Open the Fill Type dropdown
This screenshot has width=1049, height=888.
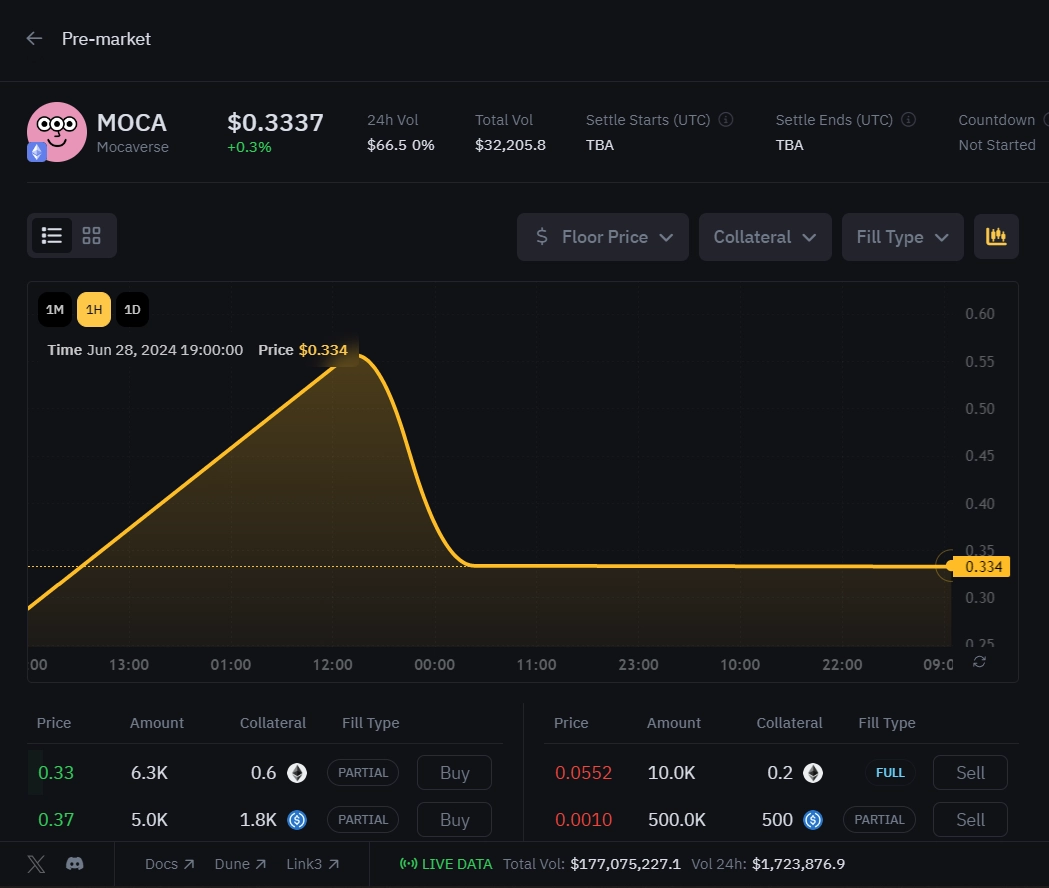902,237
